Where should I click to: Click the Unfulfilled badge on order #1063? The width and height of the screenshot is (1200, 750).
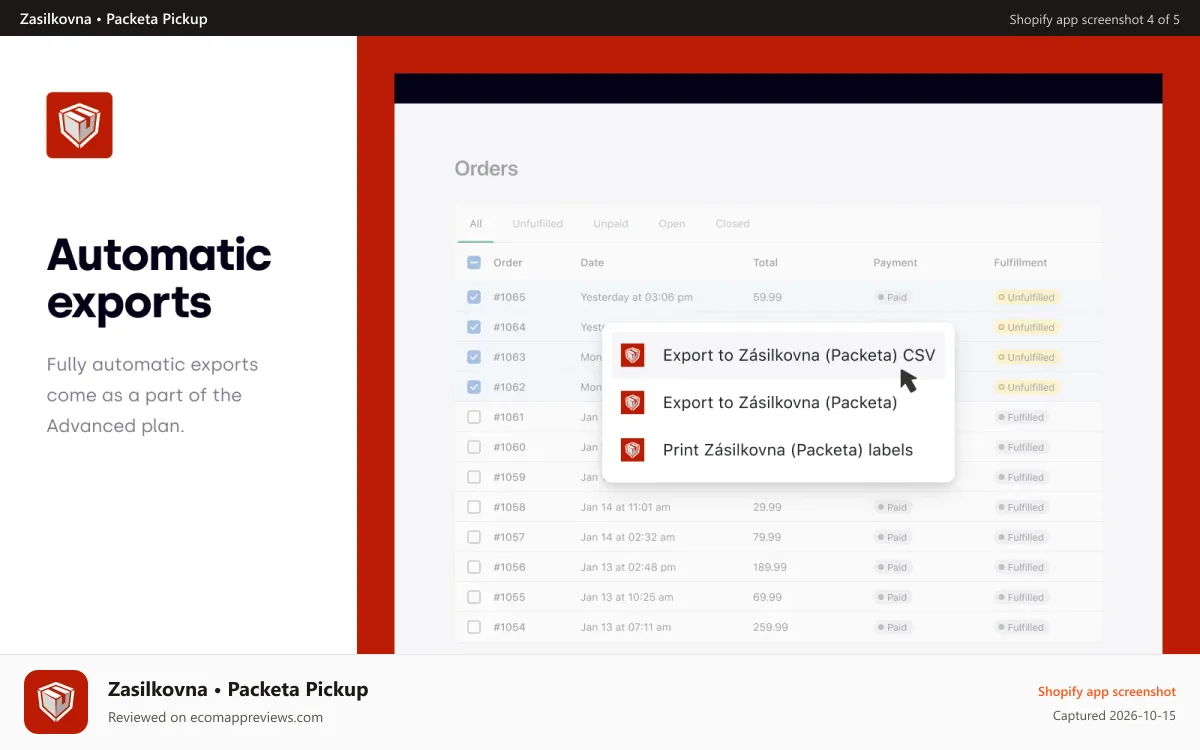[1027, 357]
